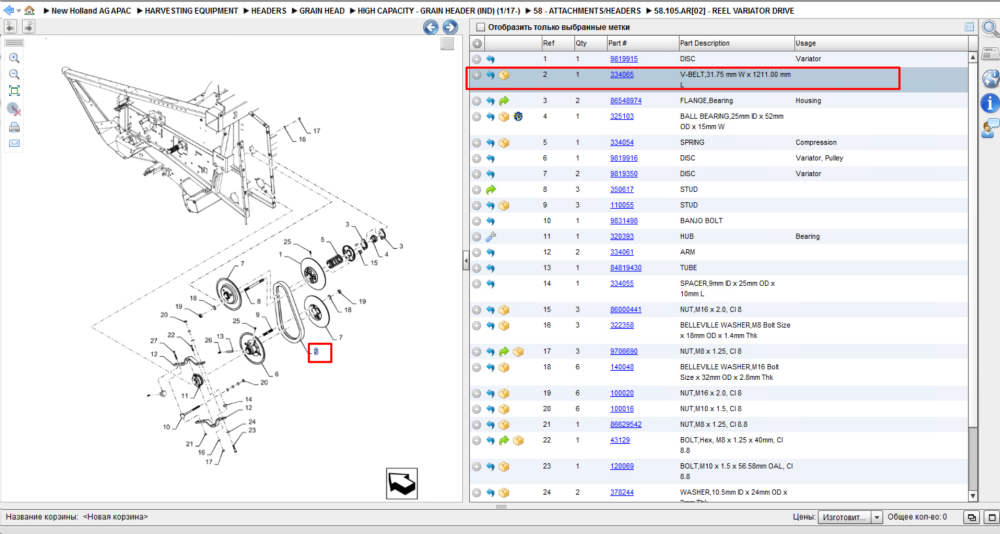Click the column layout icon above the table
The height and width of the screenshot is (534, 1000).
tap(969, 27)
